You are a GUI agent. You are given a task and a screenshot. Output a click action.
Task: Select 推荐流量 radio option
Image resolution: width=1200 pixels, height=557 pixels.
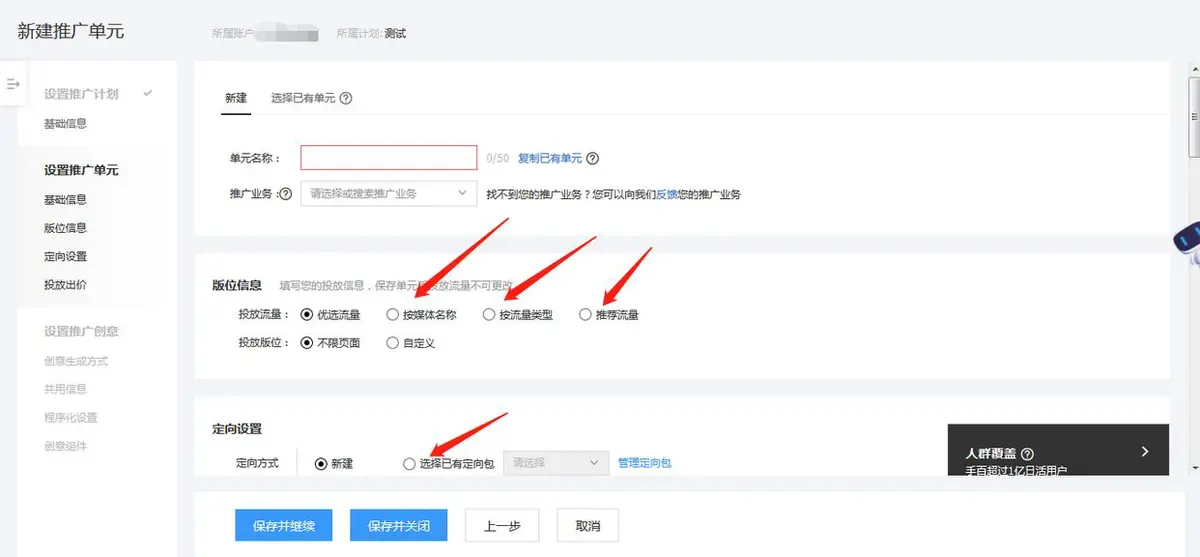[x=585, y=315]
